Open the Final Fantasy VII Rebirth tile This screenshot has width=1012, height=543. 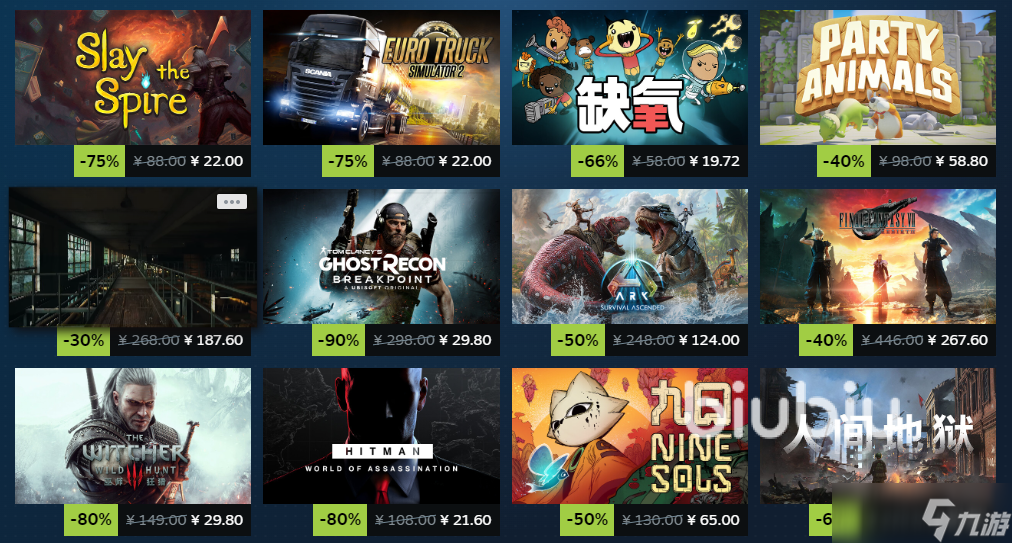point(878,256)
